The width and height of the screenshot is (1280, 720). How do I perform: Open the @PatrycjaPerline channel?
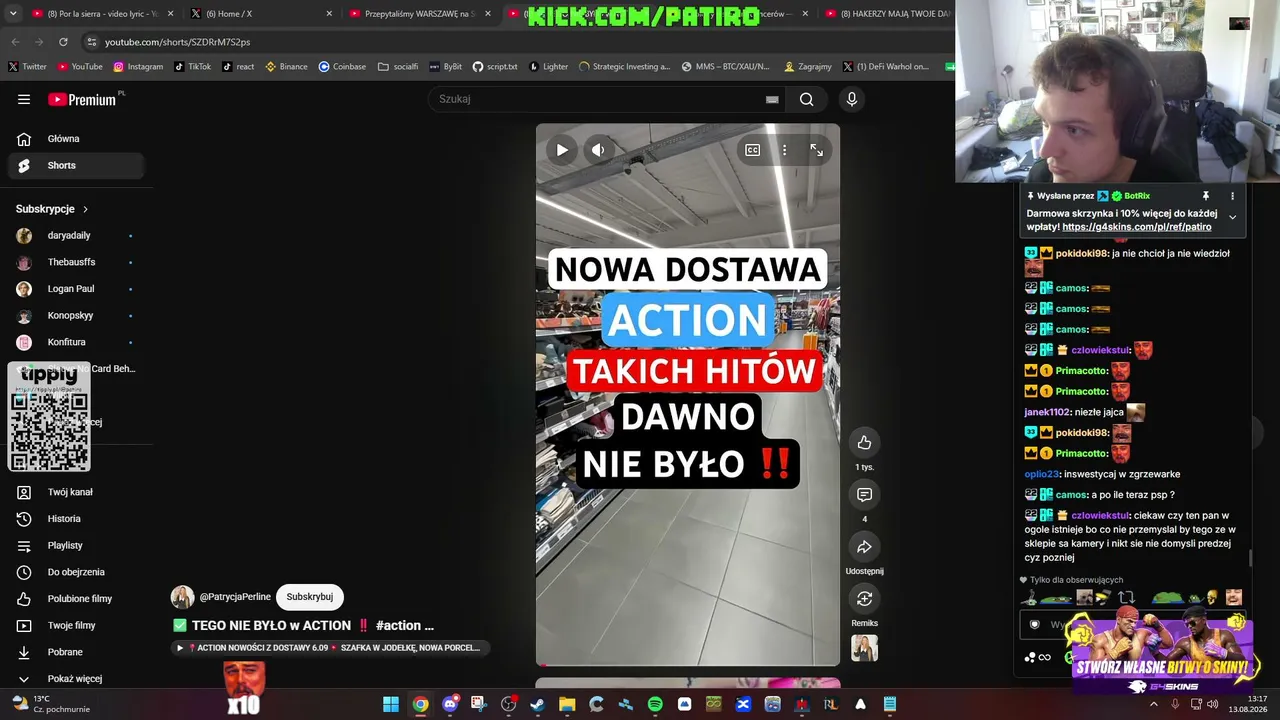[x=235, y=597]
